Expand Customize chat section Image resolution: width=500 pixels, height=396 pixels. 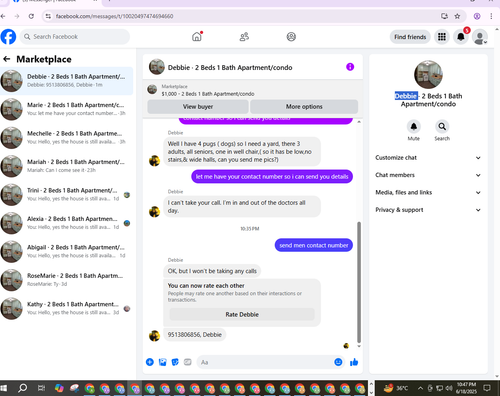point(428,158)
